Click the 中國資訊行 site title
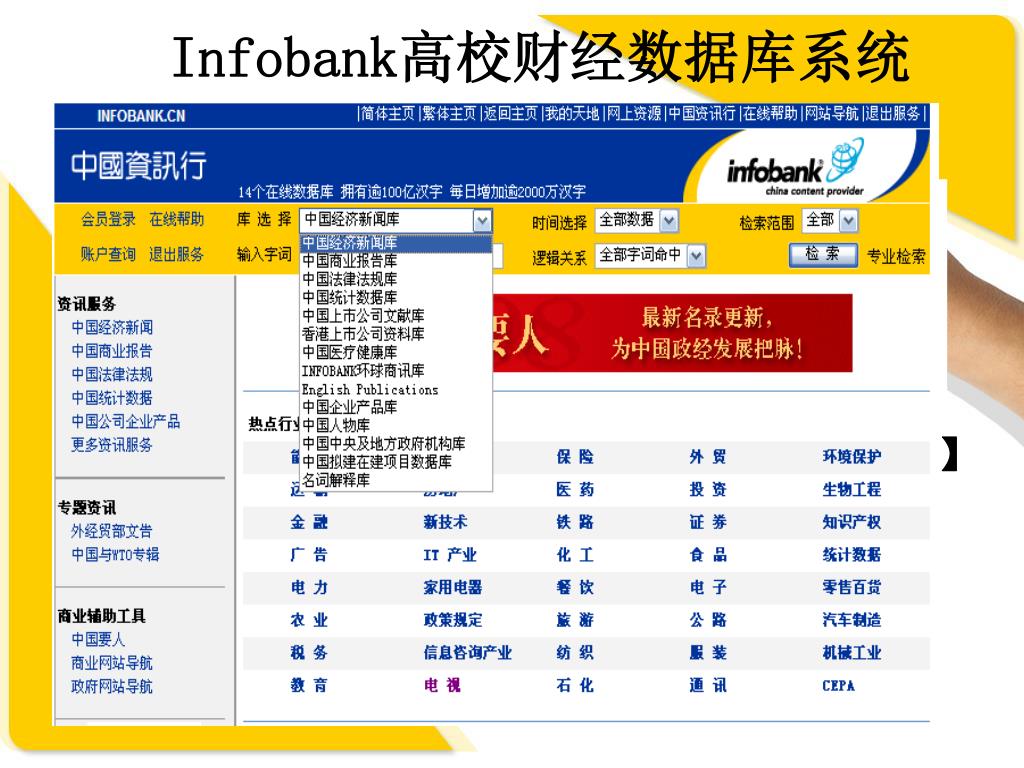The height and width of the screenshot is (768, 1024). [139, 165]
